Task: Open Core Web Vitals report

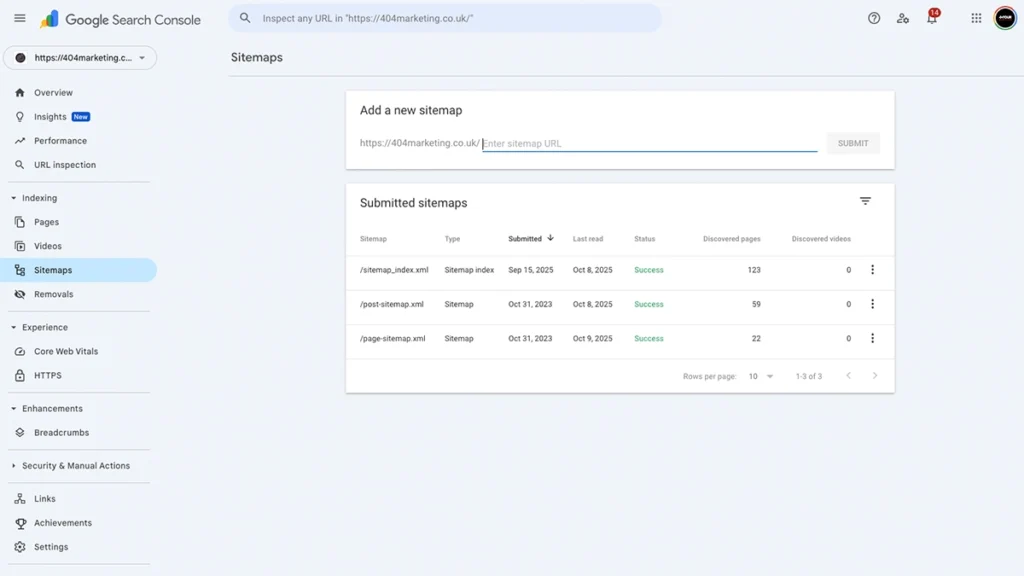Action: coord(66,352)
